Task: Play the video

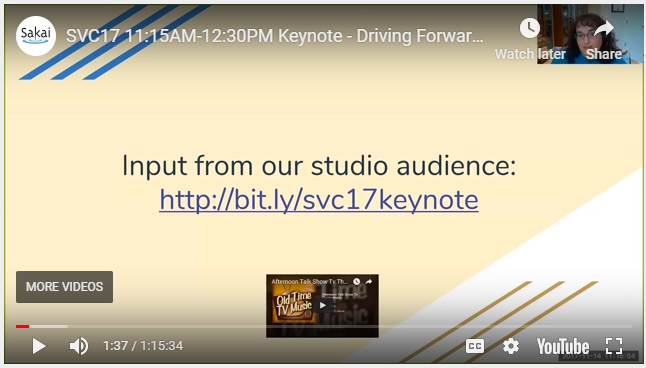Action: tap(39, 346)
